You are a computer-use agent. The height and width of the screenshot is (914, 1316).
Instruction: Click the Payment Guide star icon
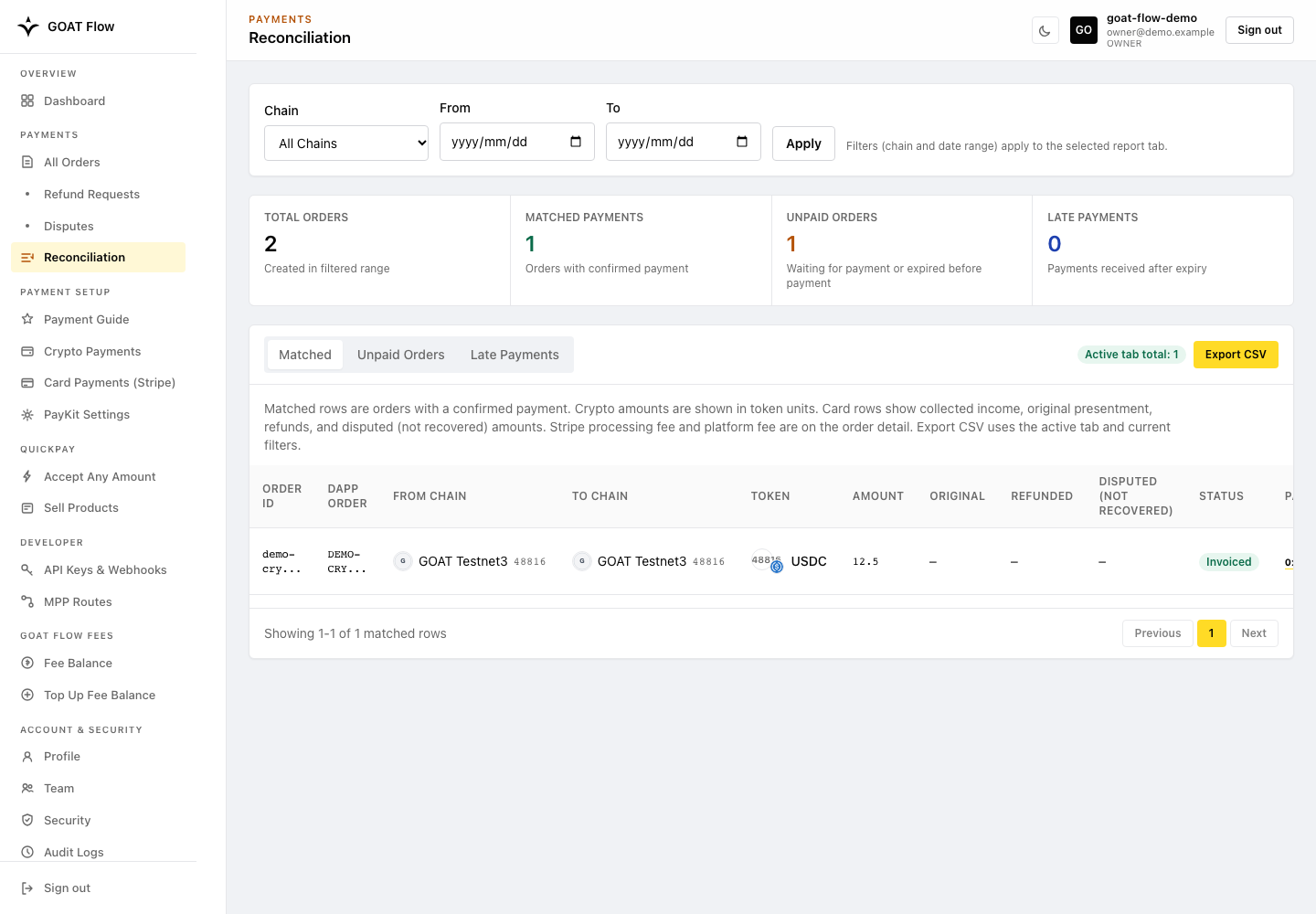click(x=27, y=319)
